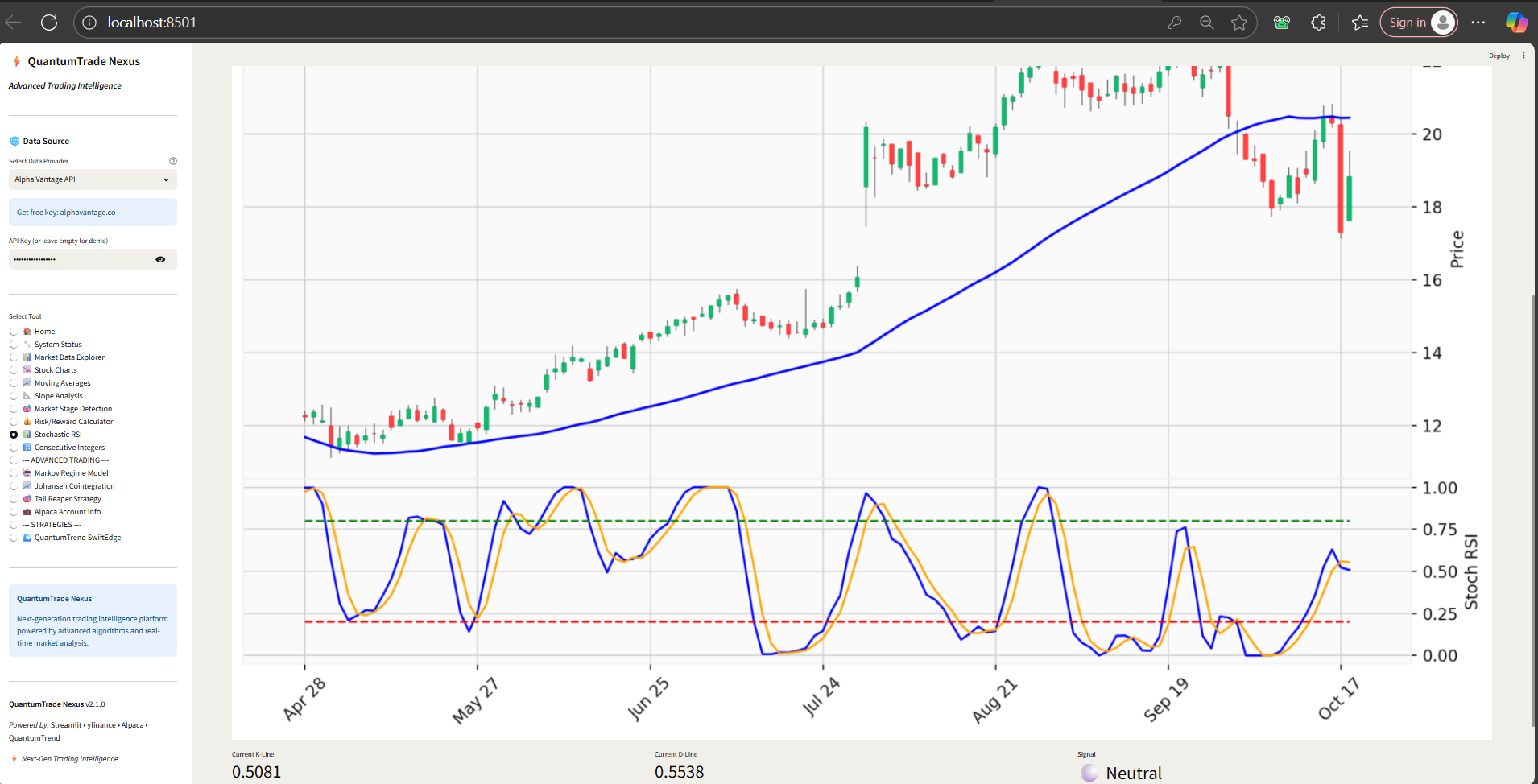Screen dimensions: 1538x784
Task: Select Slope Analysis radio option
Action: click(x=14, y=396)
